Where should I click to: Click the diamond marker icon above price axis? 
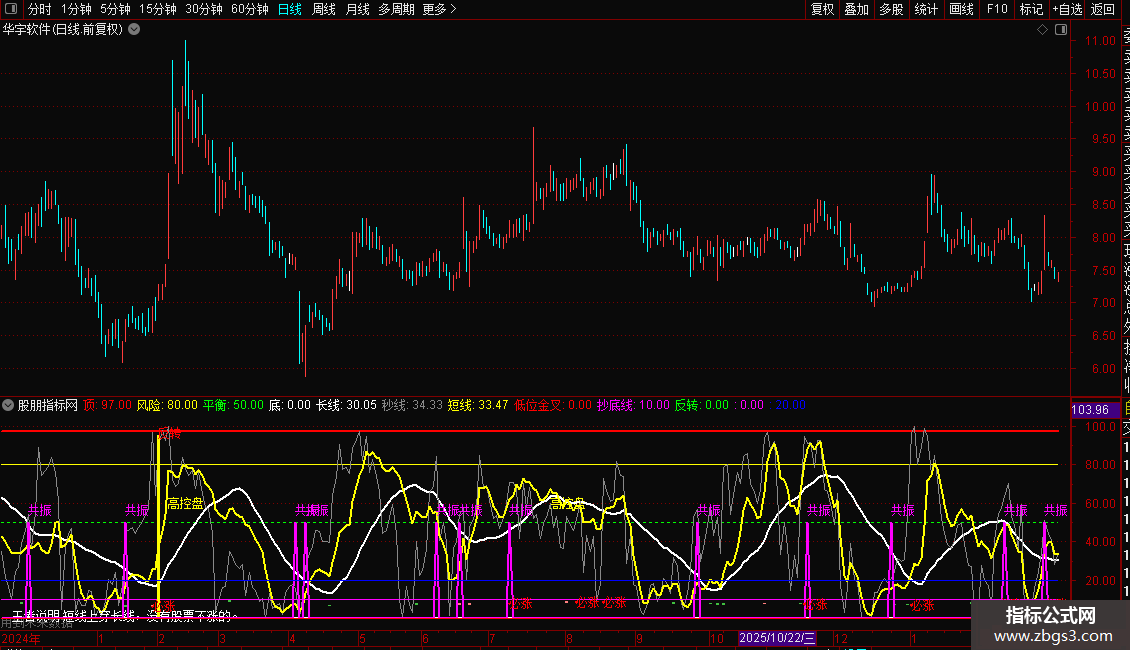pyautogui.click(x=1043, y=30)
